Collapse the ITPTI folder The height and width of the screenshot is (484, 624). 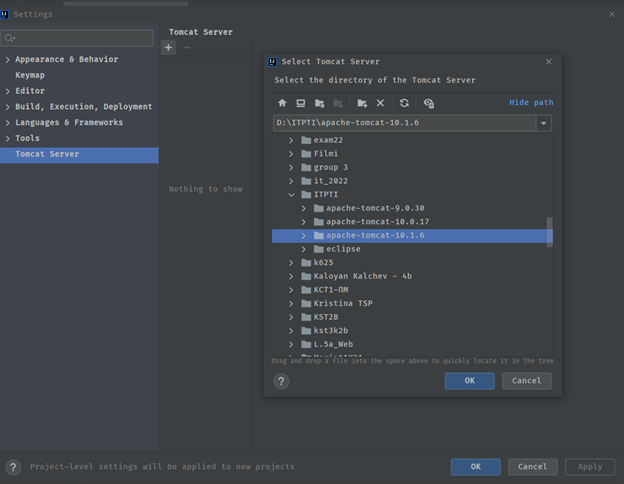[291, 195]
